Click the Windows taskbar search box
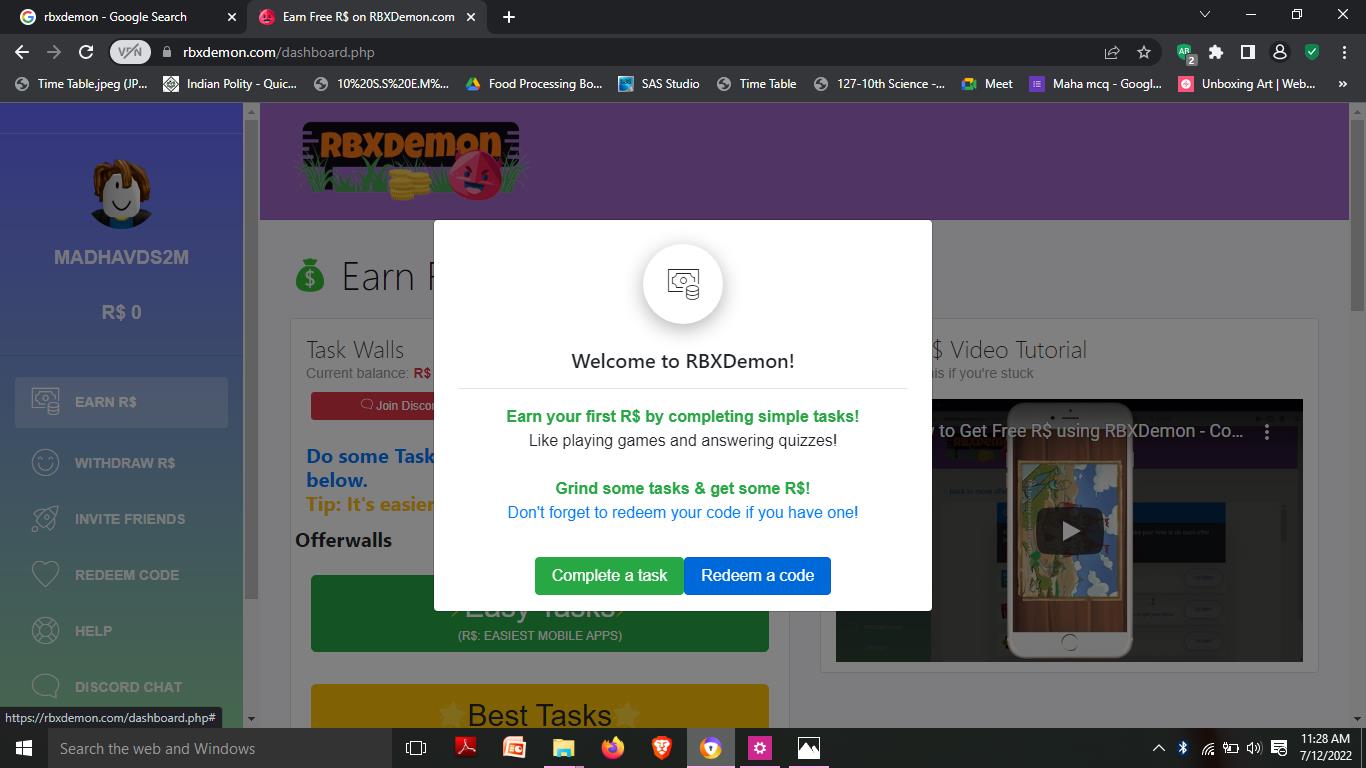This screenshot has height=768, width=1366. coord(220,748)
